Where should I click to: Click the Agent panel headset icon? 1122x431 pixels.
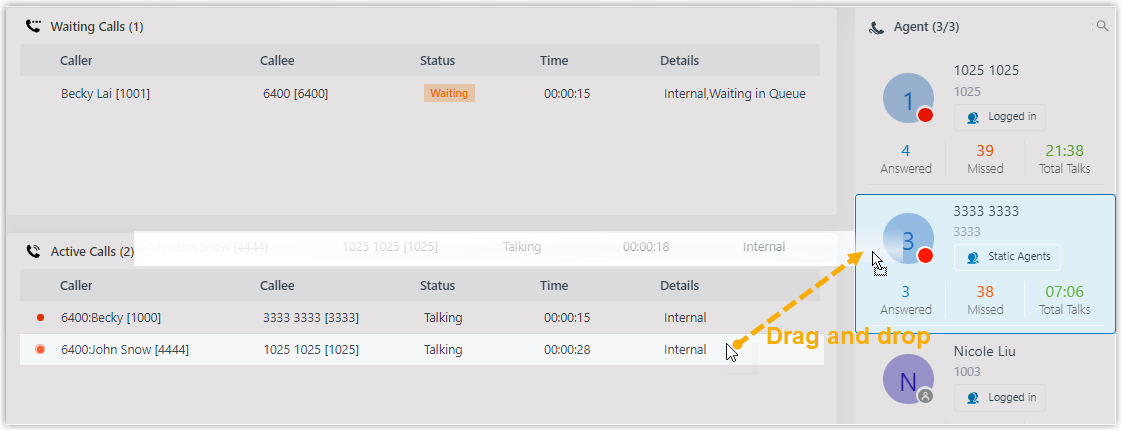click(876, 28)
